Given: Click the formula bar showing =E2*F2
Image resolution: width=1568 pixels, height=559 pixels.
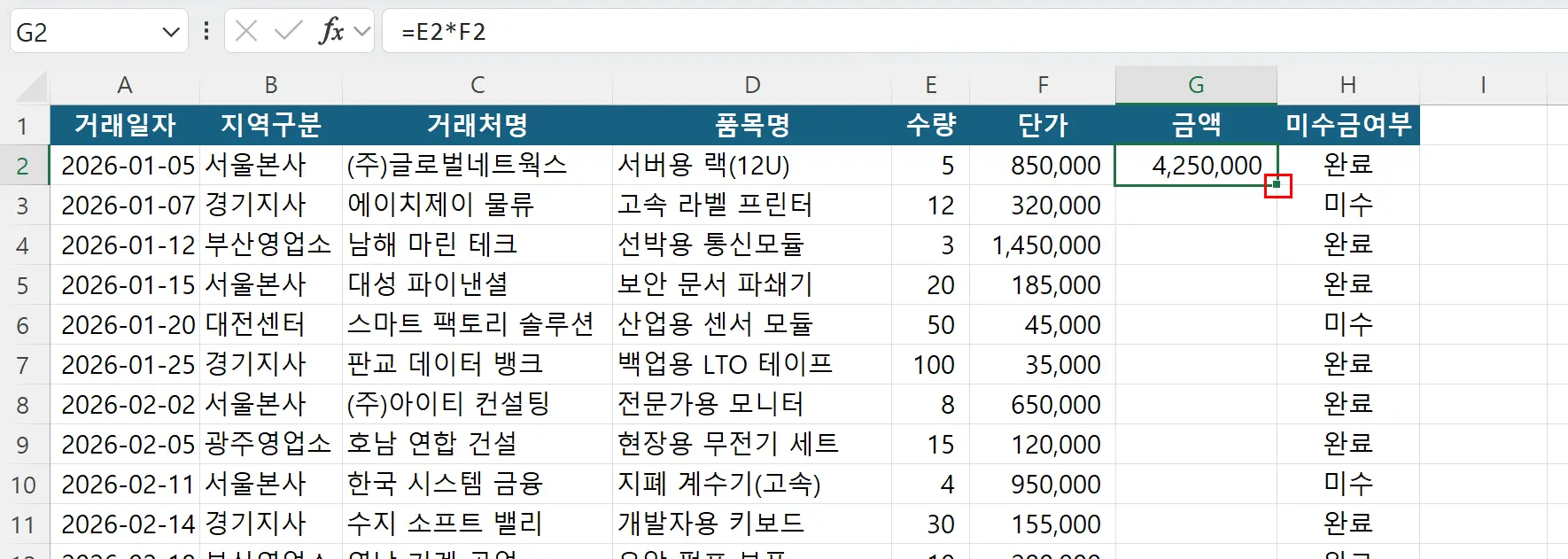Looking at the screenshot, I should (974, 32).
